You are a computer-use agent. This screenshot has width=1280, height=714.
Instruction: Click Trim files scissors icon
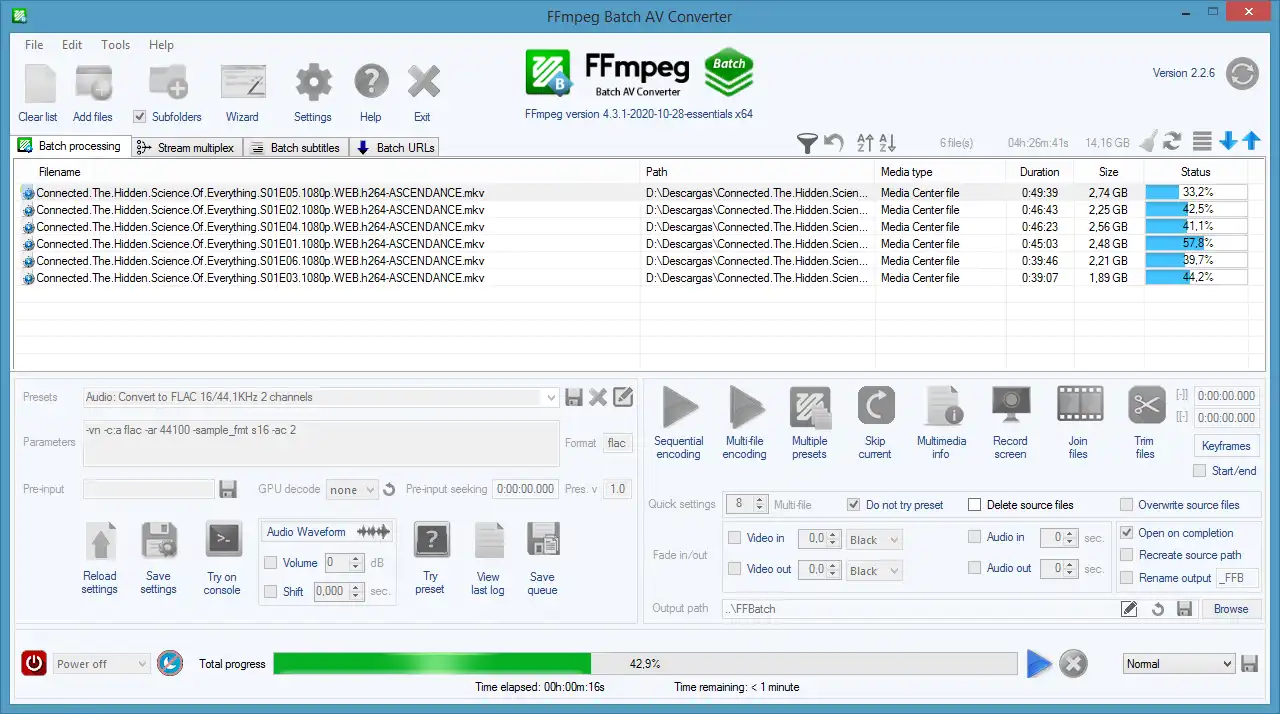(x=1146, y=405)
